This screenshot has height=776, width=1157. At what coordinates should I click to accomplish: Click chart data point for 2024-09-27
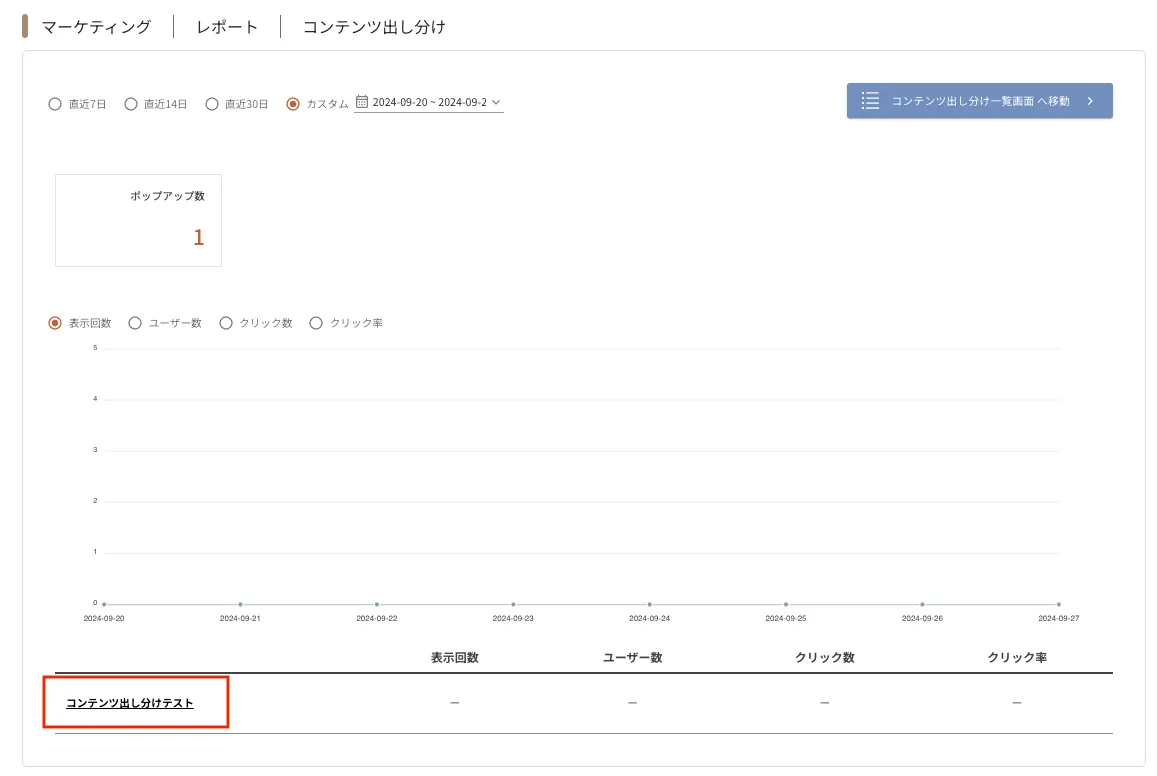[x=1058, y=604]
